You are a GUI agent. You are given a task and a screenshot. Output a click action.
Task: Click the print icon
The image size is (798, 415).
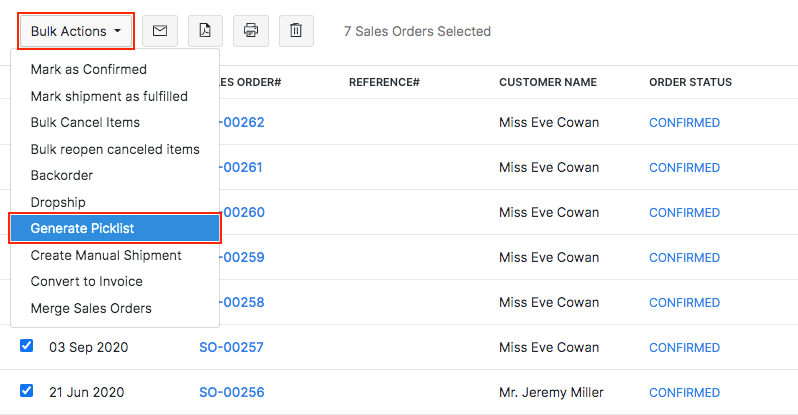[251, 31]
